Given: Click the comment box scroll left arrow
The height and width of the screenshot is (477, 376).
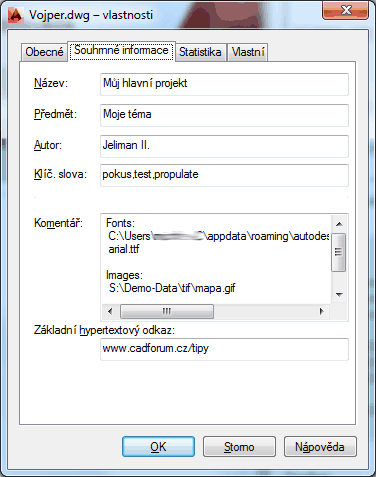Looking at the screenshot, I should [110, 311].
